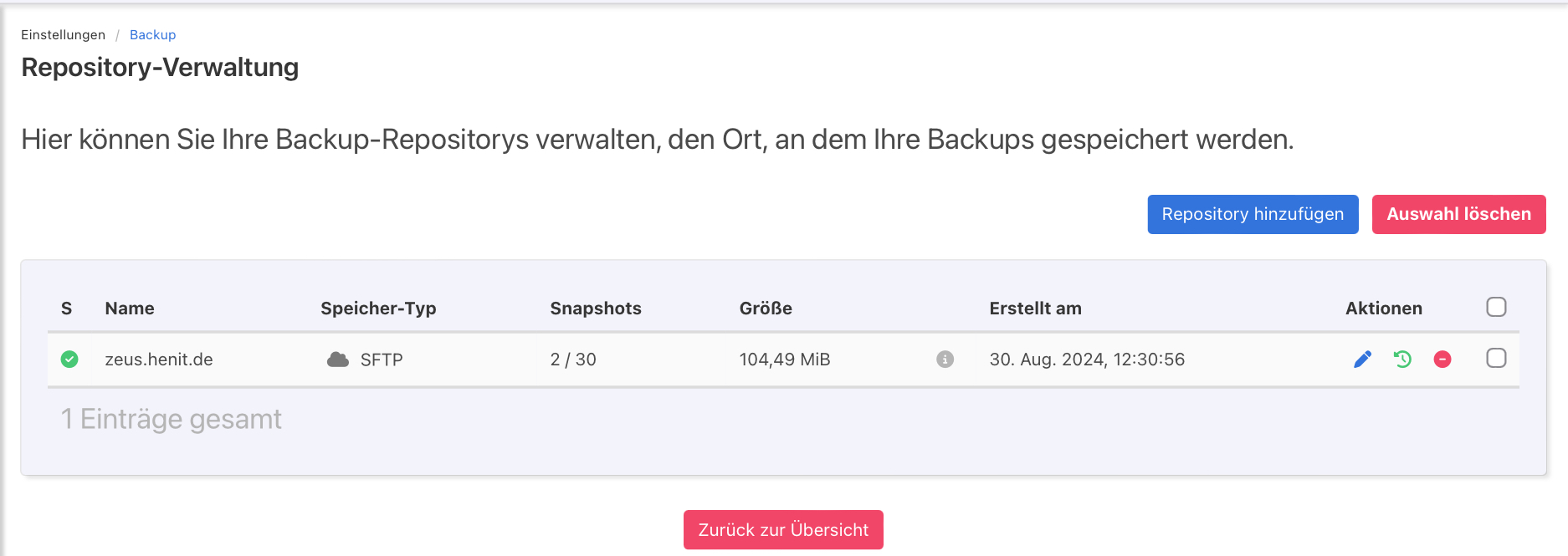
Task: Open the size info icon
Action: [945, 360]
